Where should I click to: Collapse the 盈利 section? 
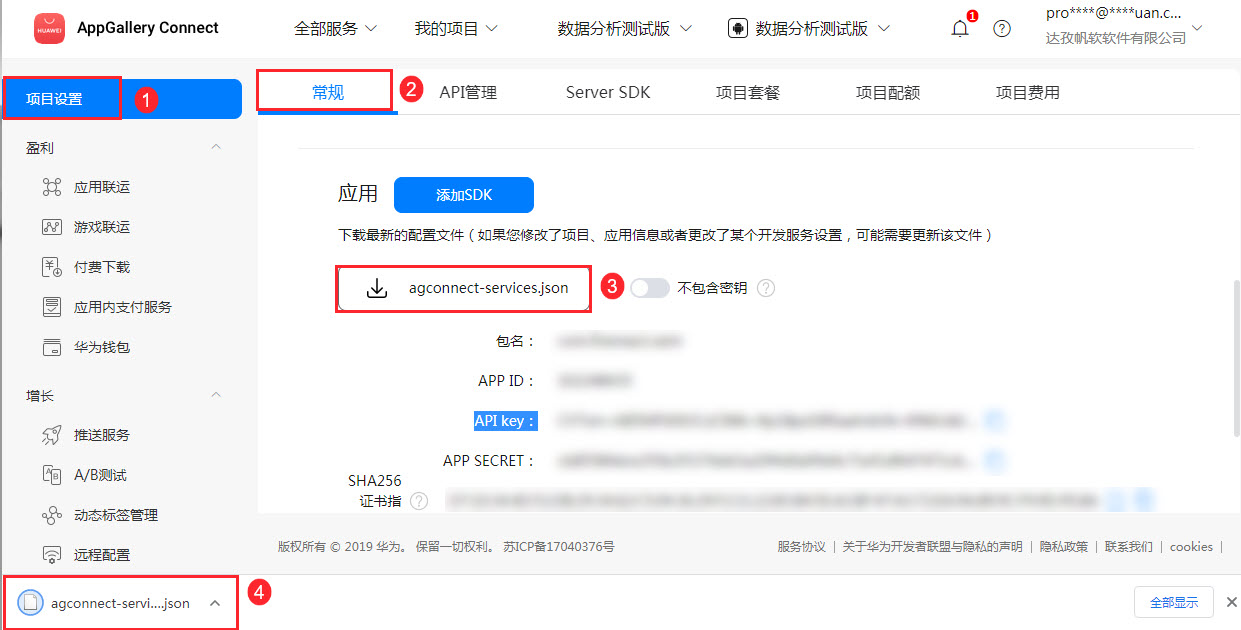[x=216, y=147]
